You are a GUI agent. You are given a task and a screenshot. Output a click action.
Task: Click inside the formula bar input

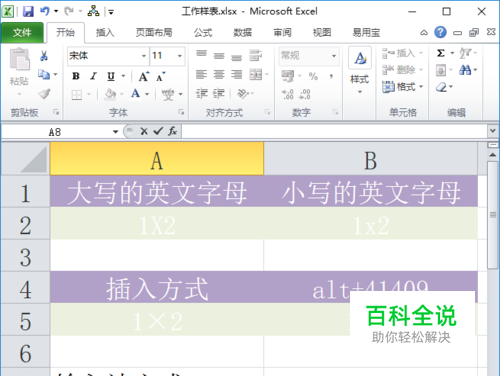[x=334, y=131]
